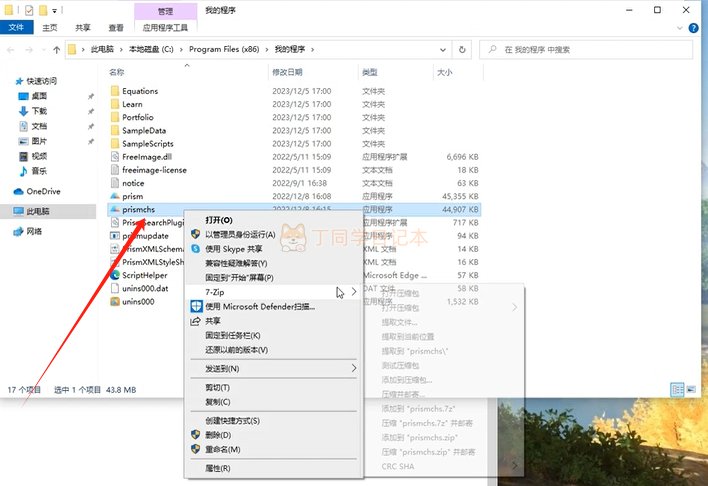Expand chevron after 我的程序 in path
The image size is (708, 486).
click(312, 49)
